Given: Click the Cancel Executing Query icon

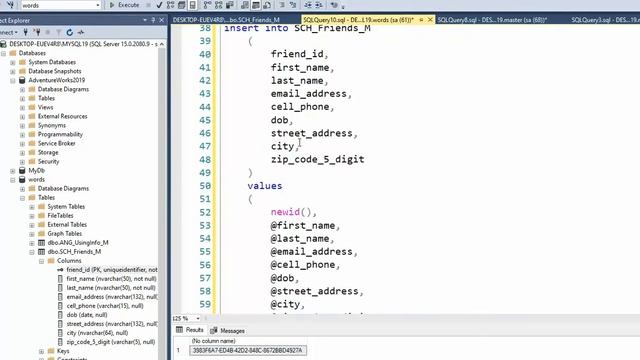Looking at the screenshot, I should tap(149, 5).
